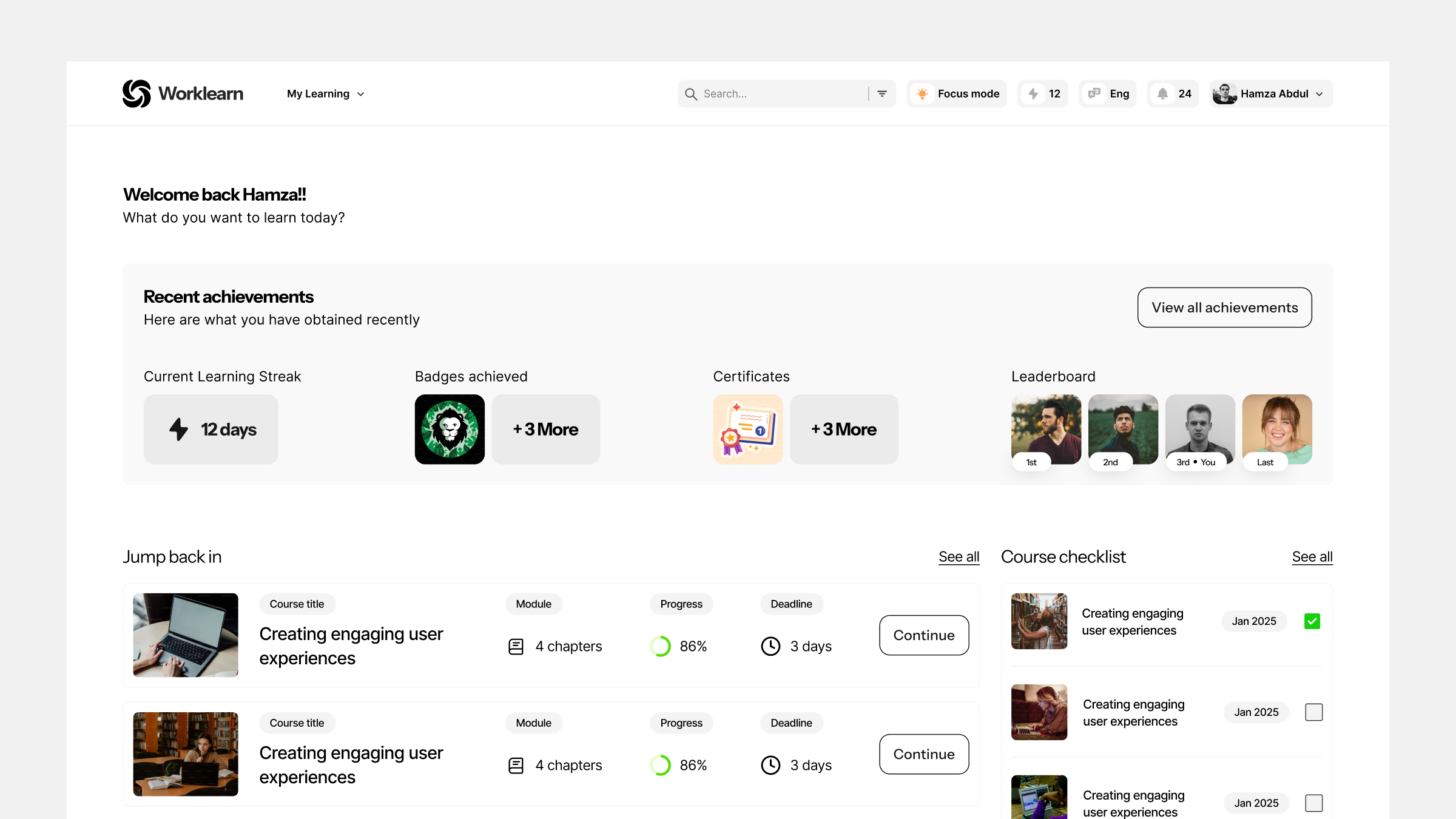Click View all achievements button
This screenshot has width=1456, height=819.
(1225, 308)
